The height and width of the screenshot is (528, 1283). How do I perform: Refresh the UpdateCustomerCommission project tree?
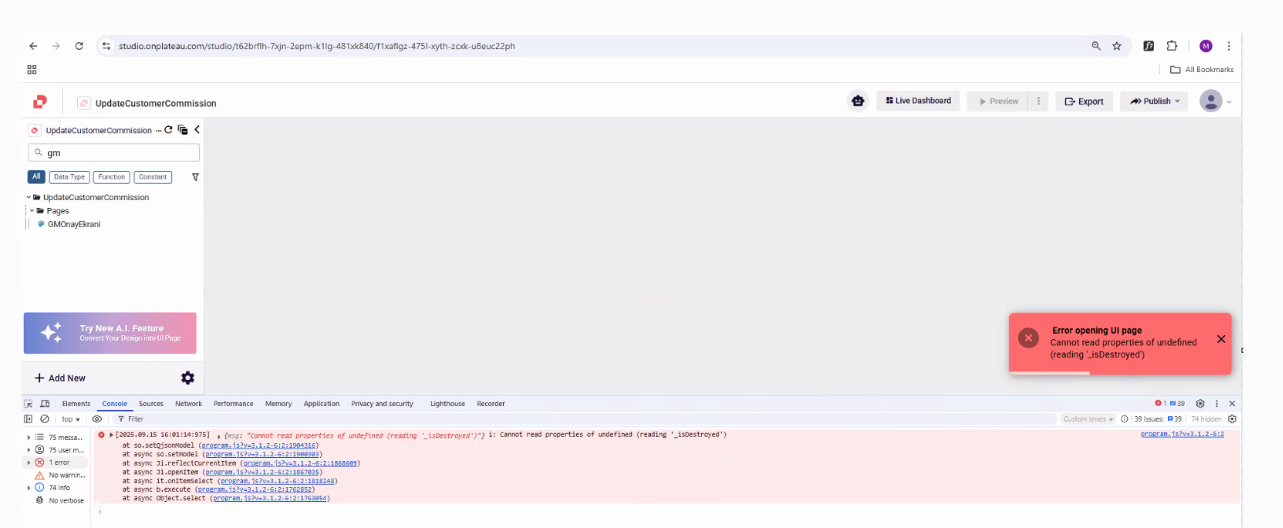[x=168, y=130]
